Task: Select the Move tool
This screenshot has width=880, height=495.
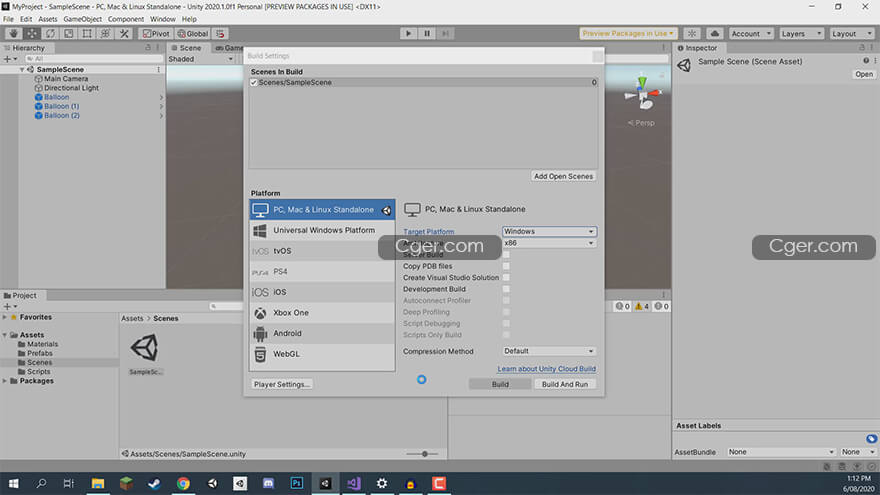Action: (32, 34)
